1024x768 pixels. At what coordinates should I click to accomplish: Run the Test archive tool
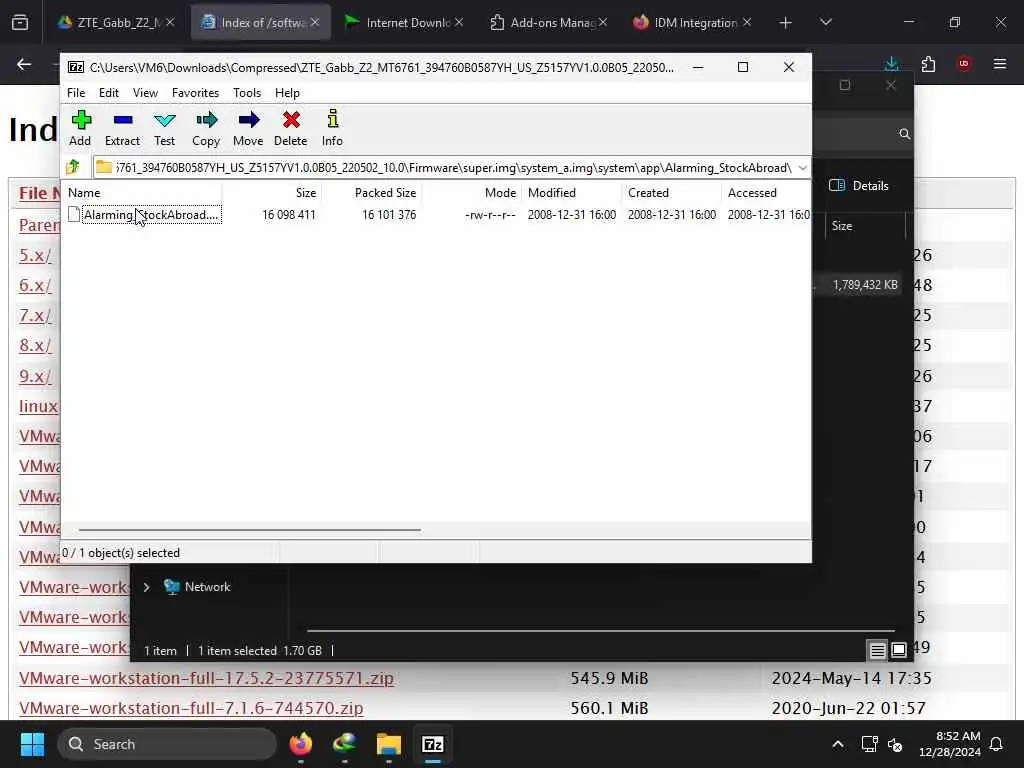[x=165, y=128]
